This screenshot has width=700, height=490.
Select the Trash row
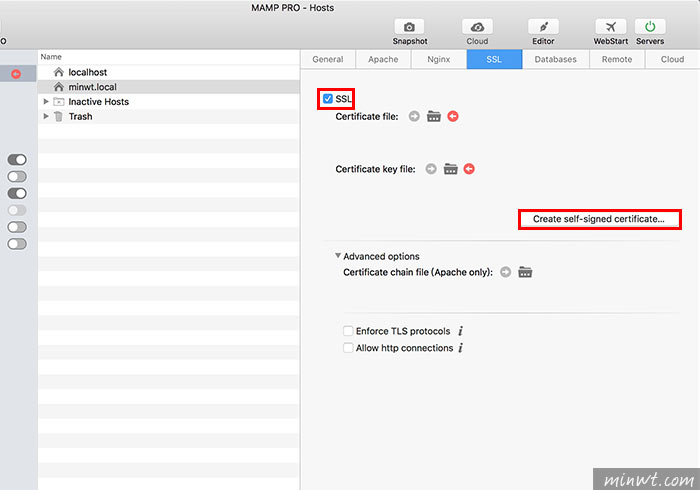[169, 116]
